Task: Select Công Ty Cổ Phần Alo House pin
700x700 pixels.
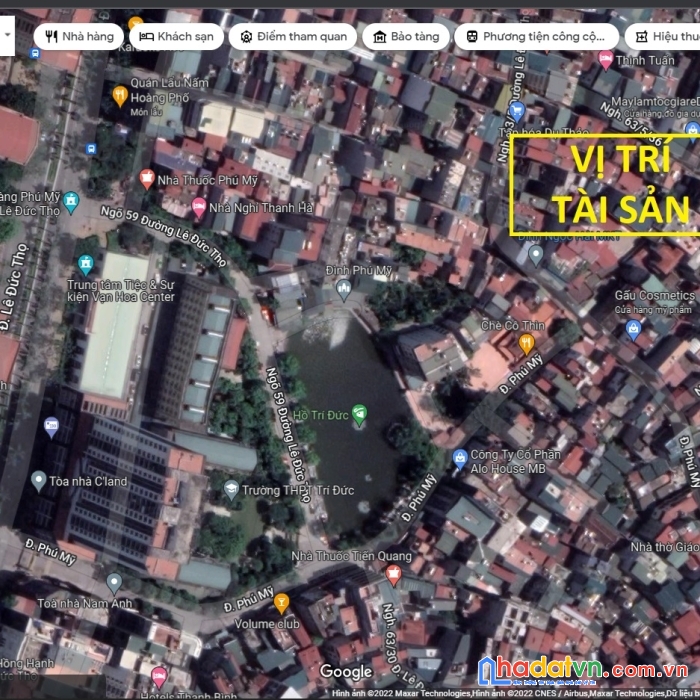Action: click(x=460, y=459)
